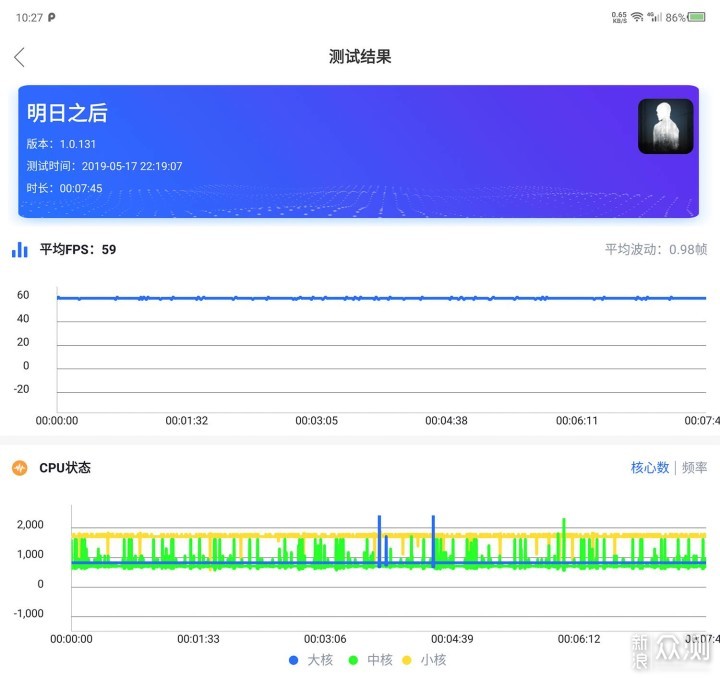Click 00:04:38 on the FPS chart axis
This screenshot has height=679, width=720.
pyautogui.click(x=446, y=421)
